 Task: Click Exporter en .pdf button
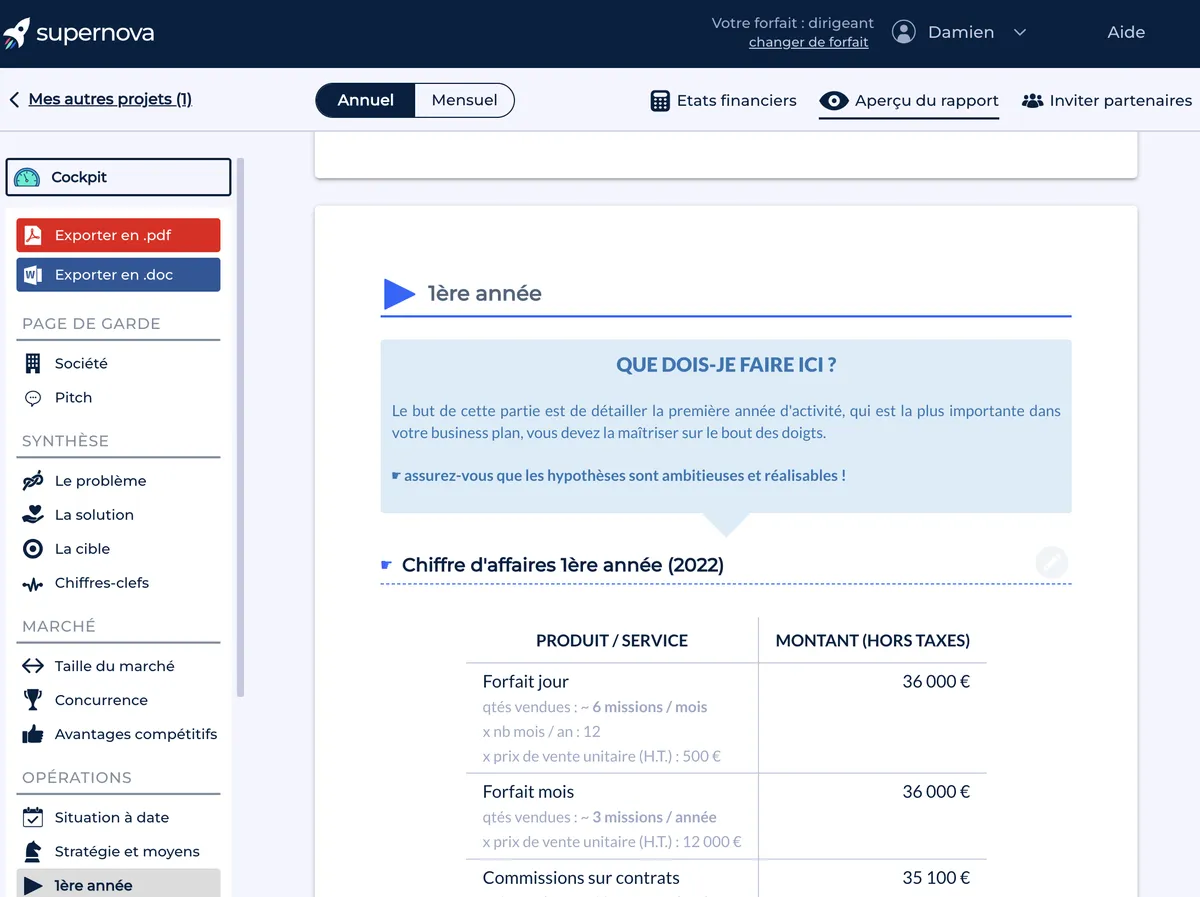click(x=118, y=235)
